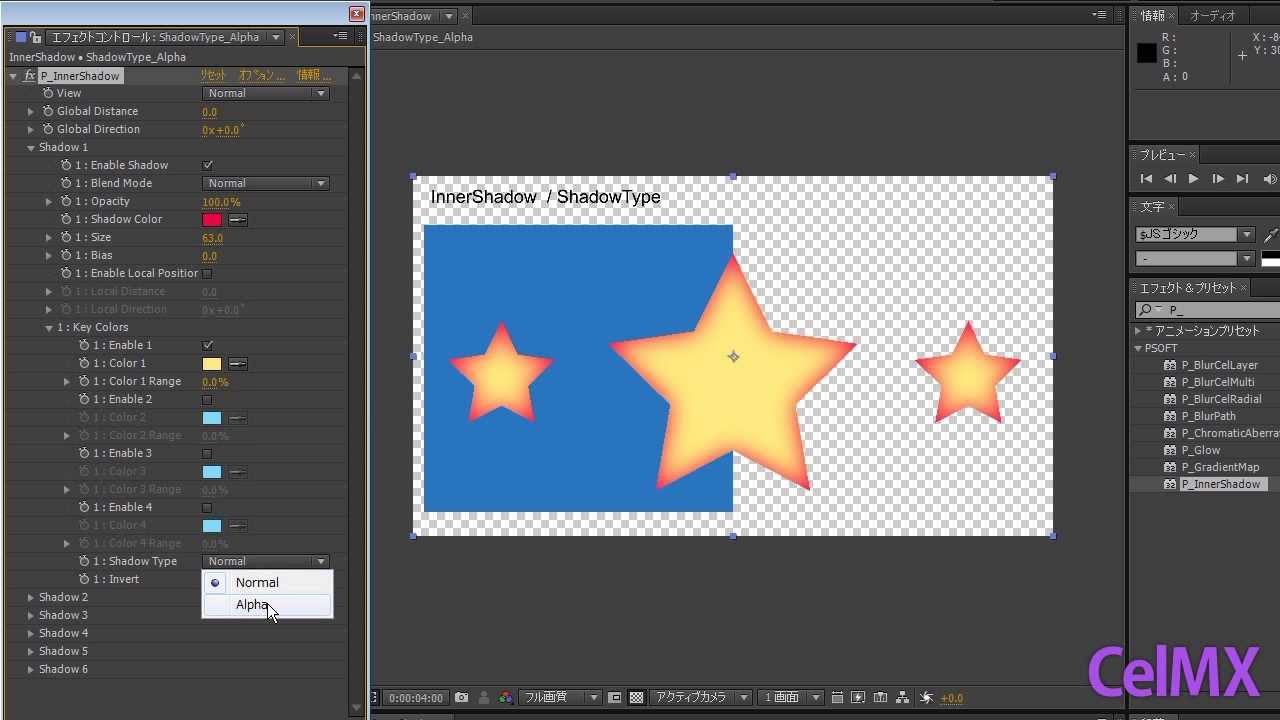Toggle the Global Direction stopwatch icon
The image size is (1280, 720).
[48, 129]
